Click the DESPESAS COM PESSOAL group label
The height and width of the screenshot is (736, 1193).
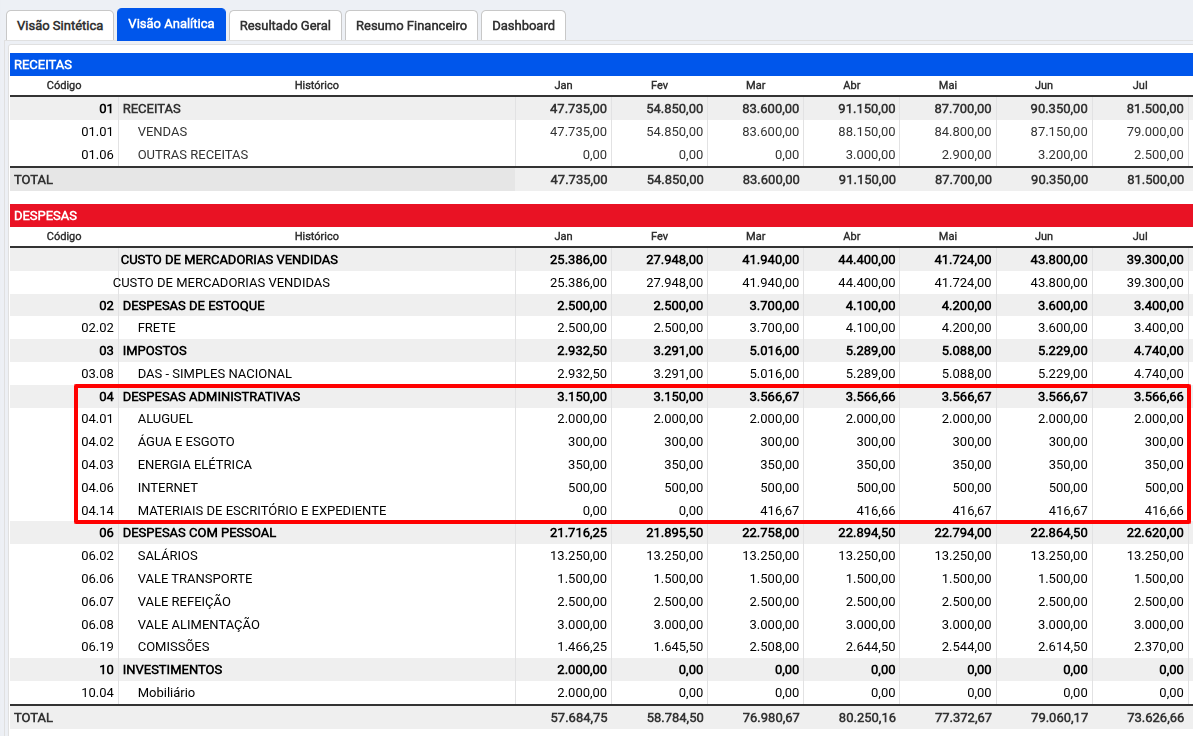pyautogui.click(x=199, y=533)
